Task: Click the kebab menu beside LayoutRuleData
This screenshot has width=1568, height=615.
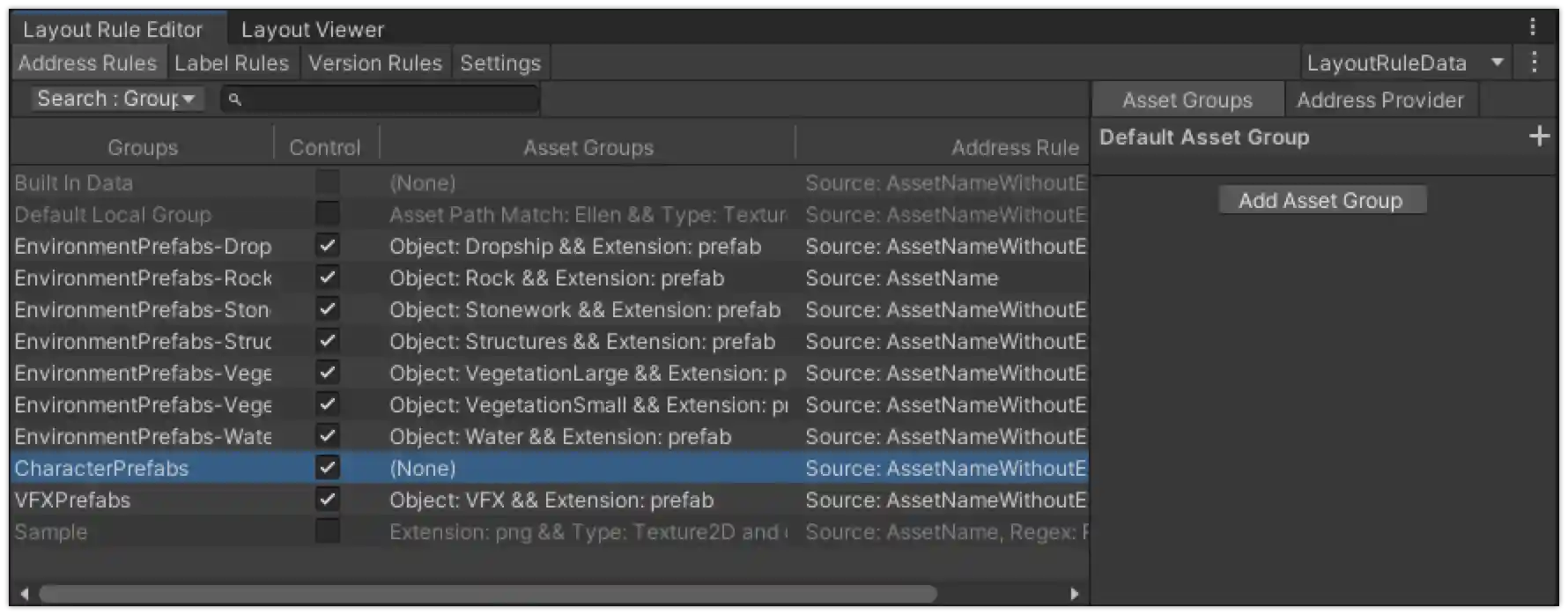Action: [x=1535, y=62]
